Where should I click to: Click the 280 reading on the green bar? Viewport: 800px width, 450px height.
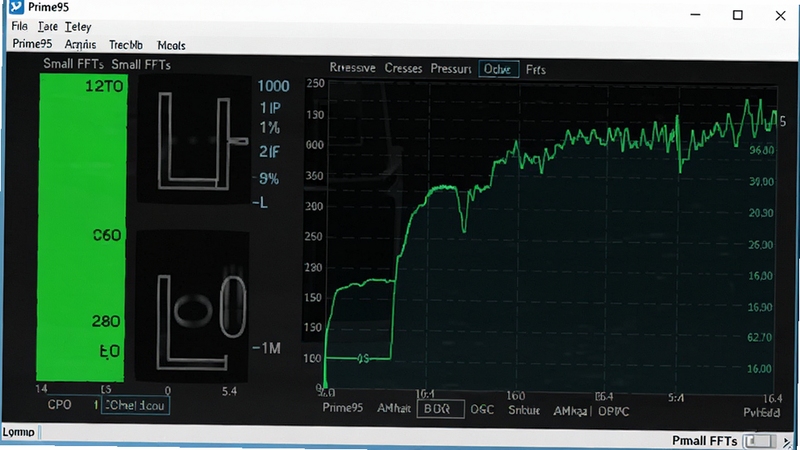coord(106,321)
